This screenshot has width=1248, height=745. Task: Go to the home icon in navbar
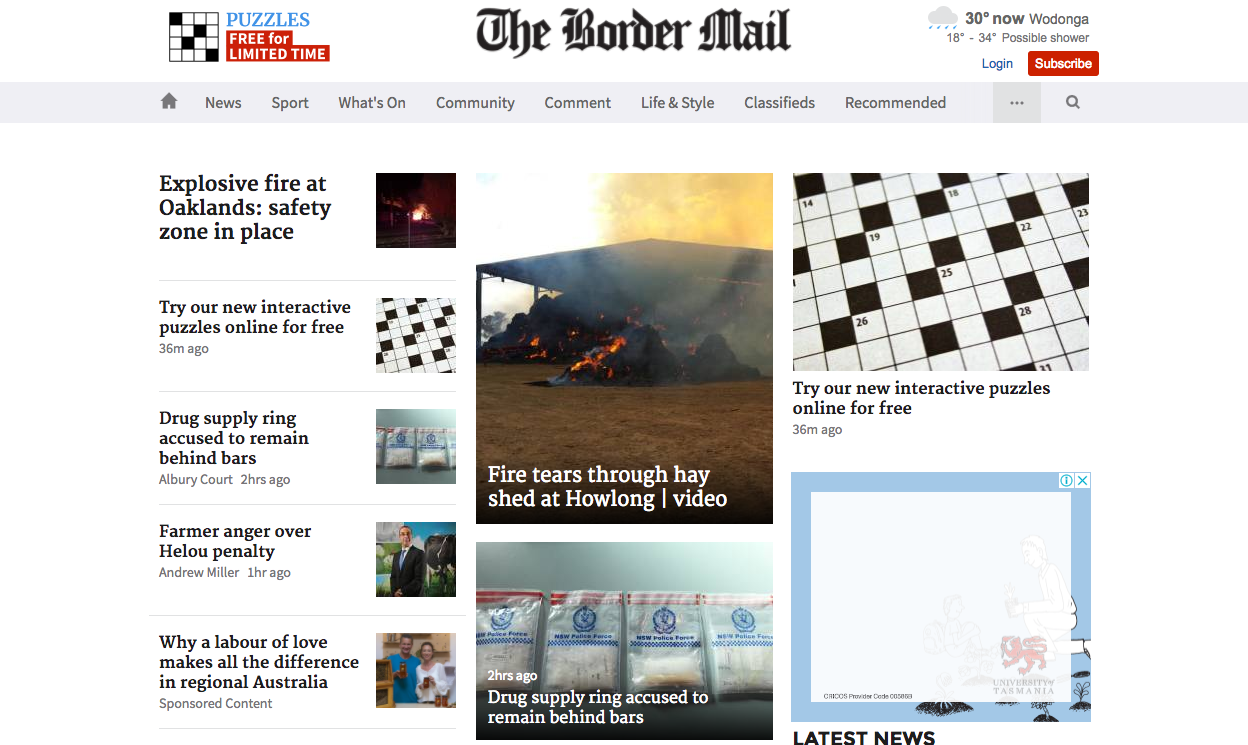click(169, 101)
